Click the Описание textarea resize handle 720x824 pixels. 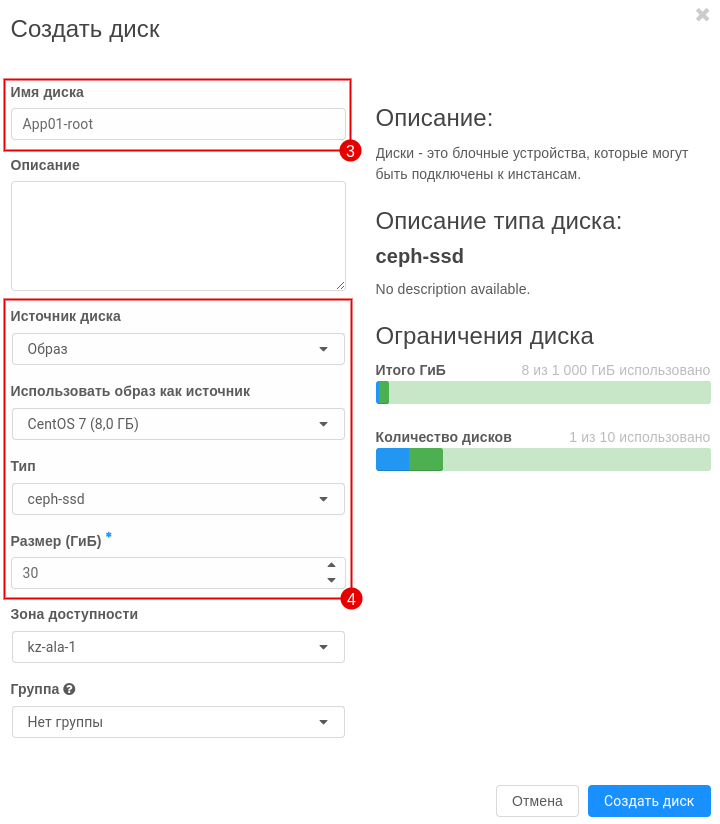pos(341,285)
